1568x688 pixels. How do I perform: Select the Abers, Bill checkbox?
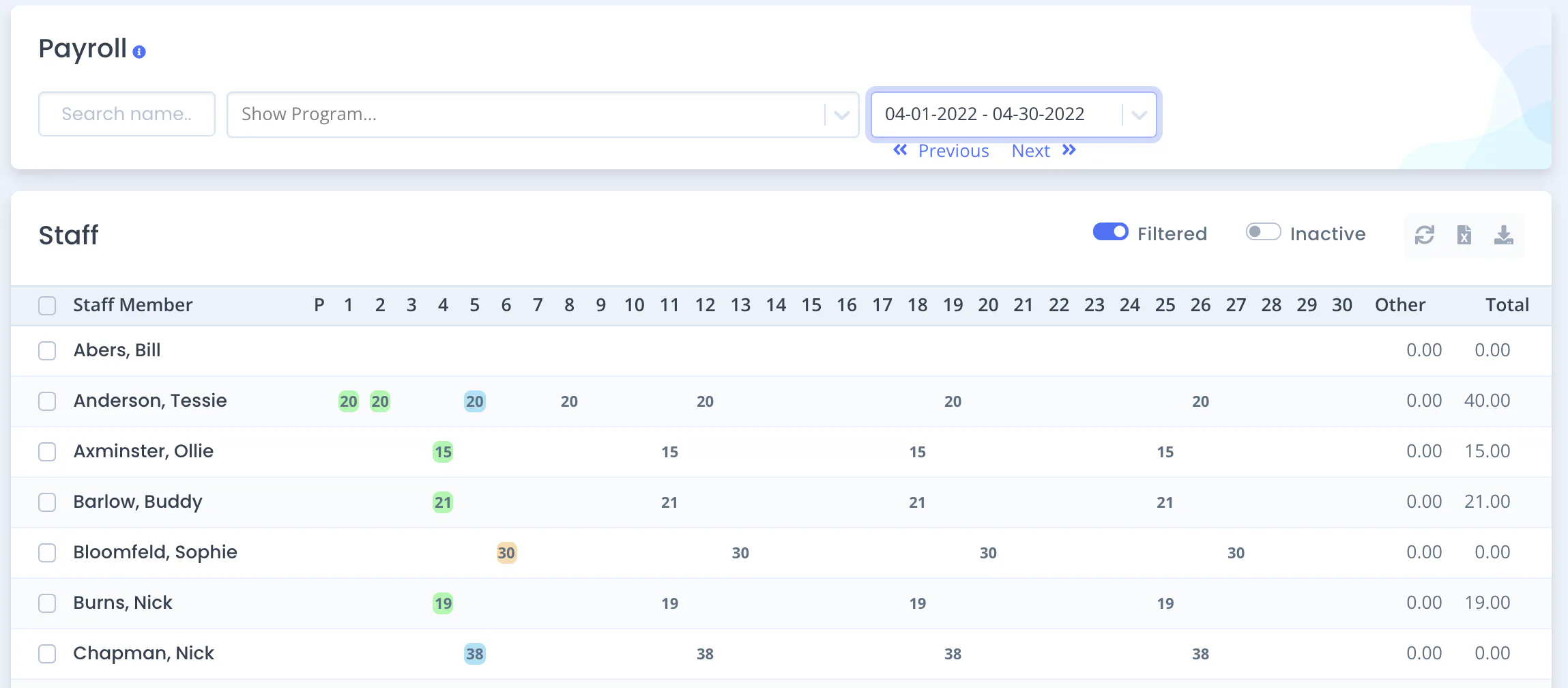[47, 351]
